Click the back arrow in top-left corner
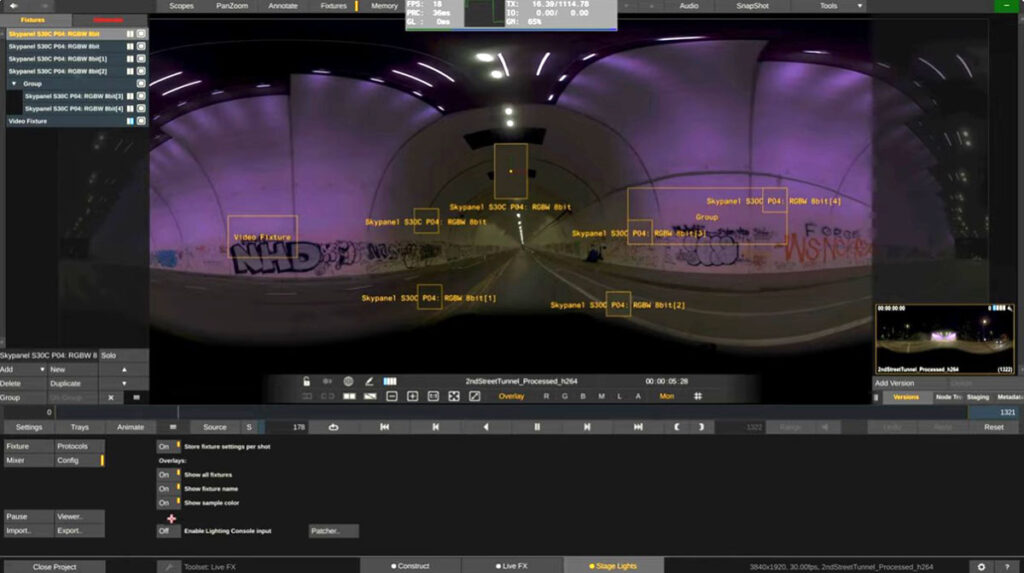 [x=14, y=6]
